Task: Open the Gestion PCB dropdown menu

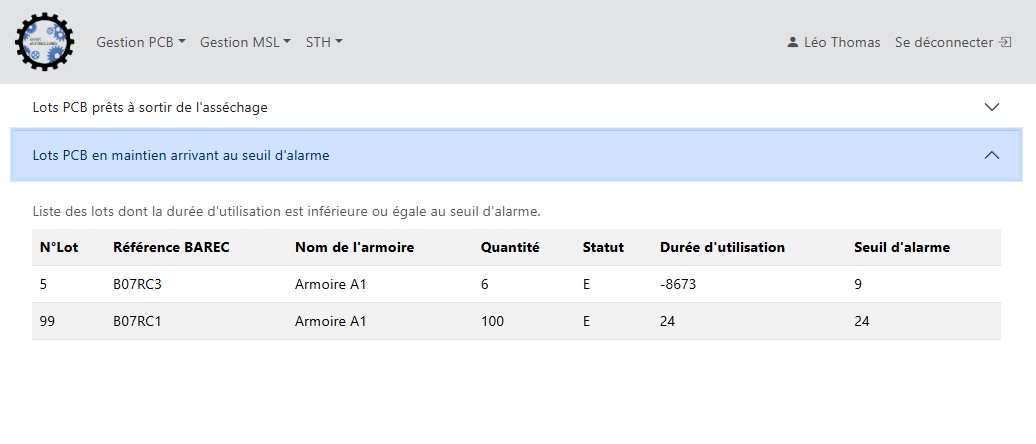Action: [x=141, y=42]
